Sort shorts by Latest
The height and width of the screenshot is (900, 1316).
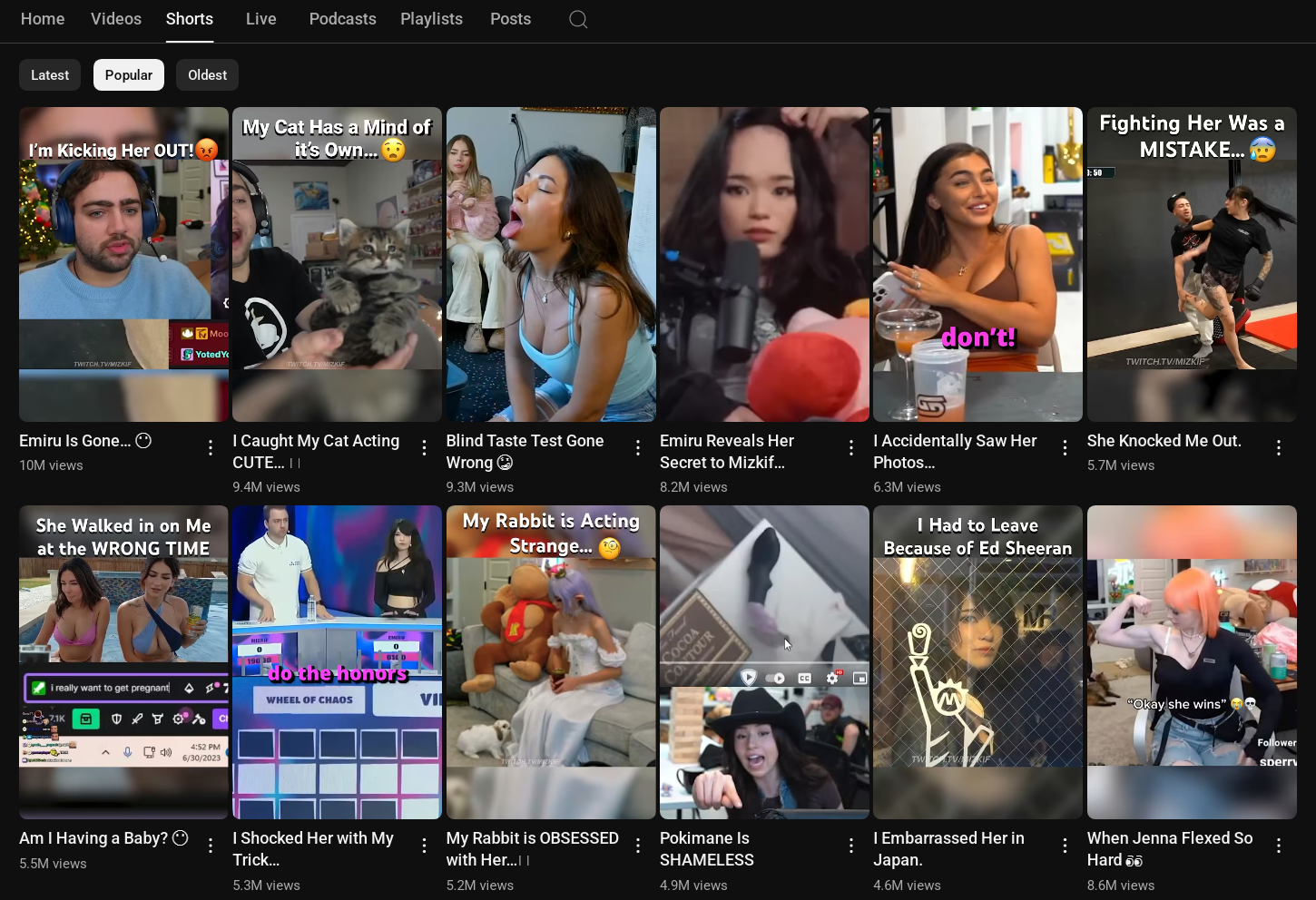[50, 75]
